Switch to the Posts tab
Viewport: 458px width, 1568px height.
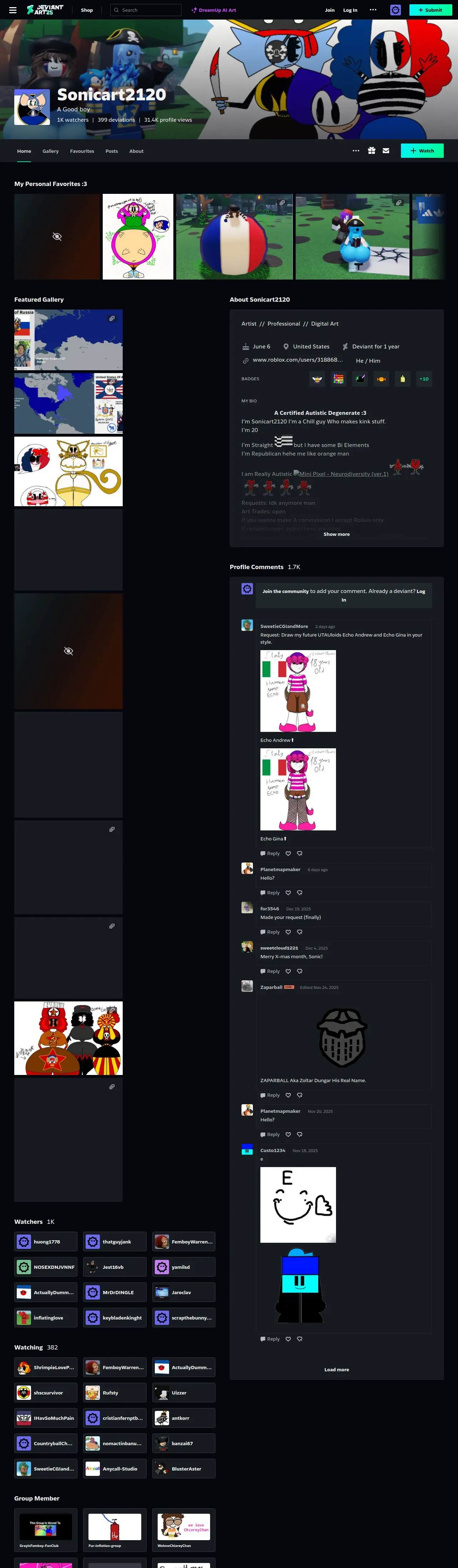[x=112, y=151]
